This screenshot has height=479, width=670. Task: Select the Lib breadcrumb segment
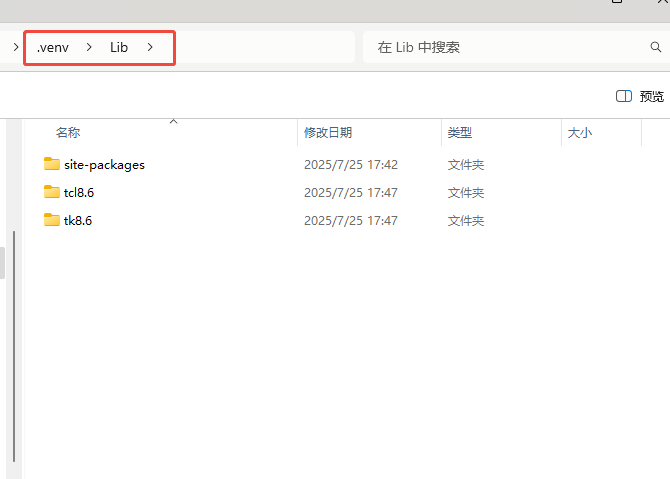119,47
